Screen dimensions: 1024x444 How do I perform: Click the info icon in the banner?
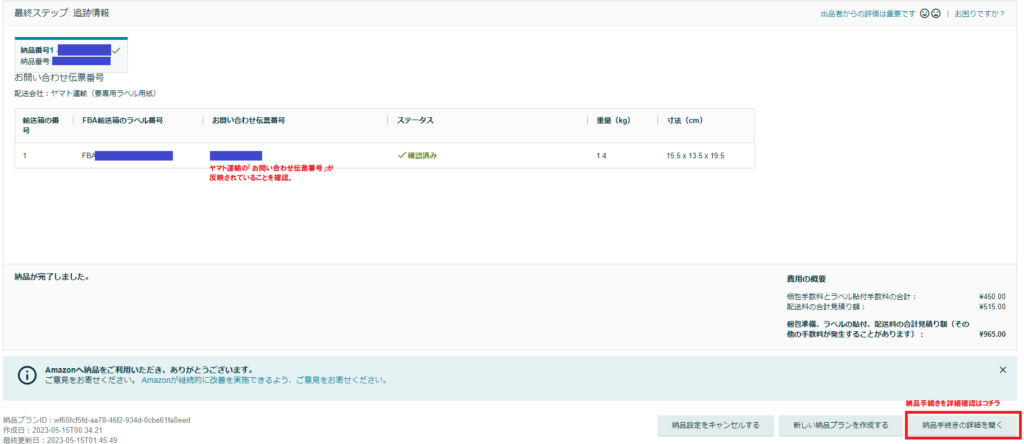point(24,374)
